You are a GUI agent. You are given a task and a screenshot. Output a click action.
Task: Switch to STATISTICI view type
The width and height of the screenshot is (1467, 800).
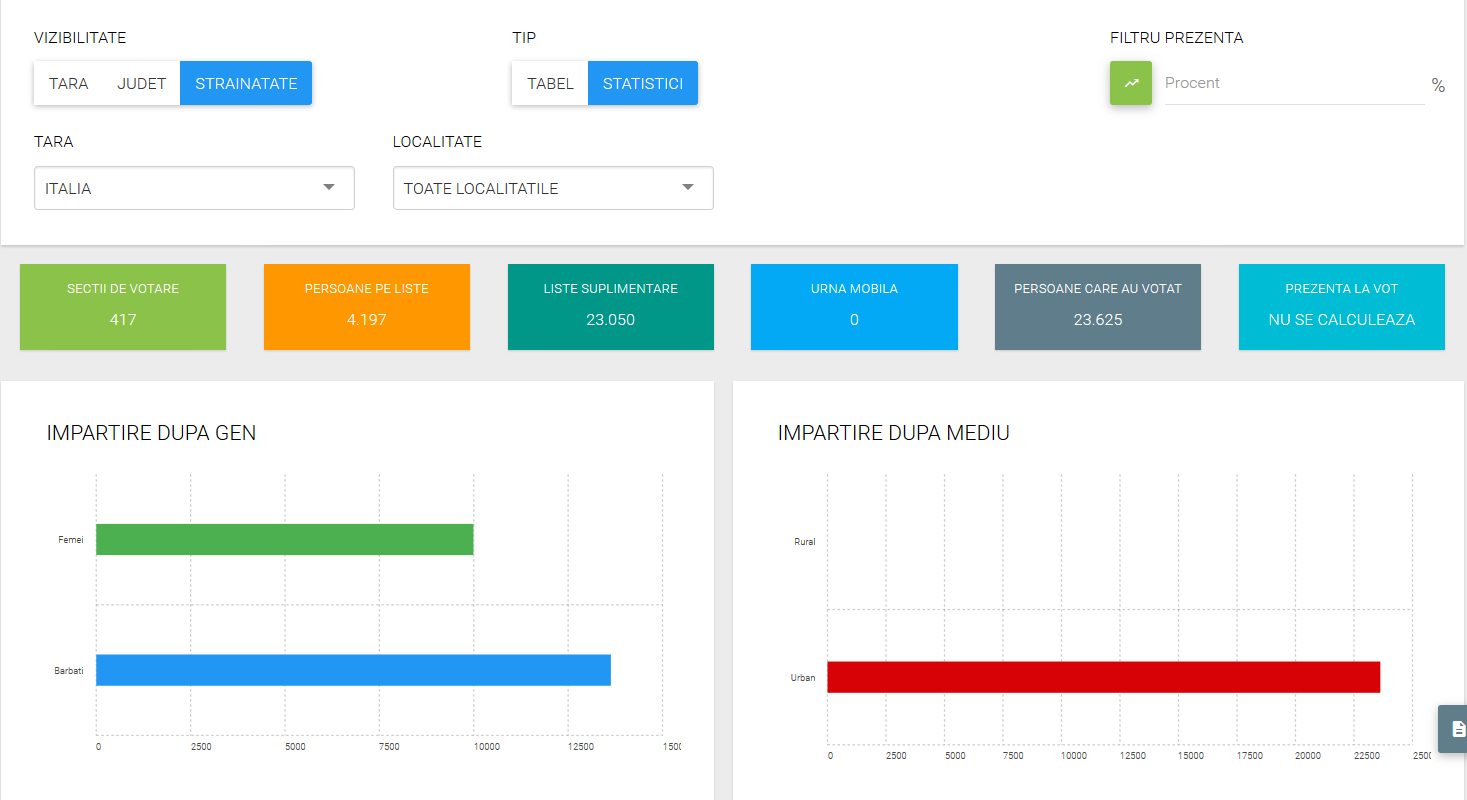(642, 83)
